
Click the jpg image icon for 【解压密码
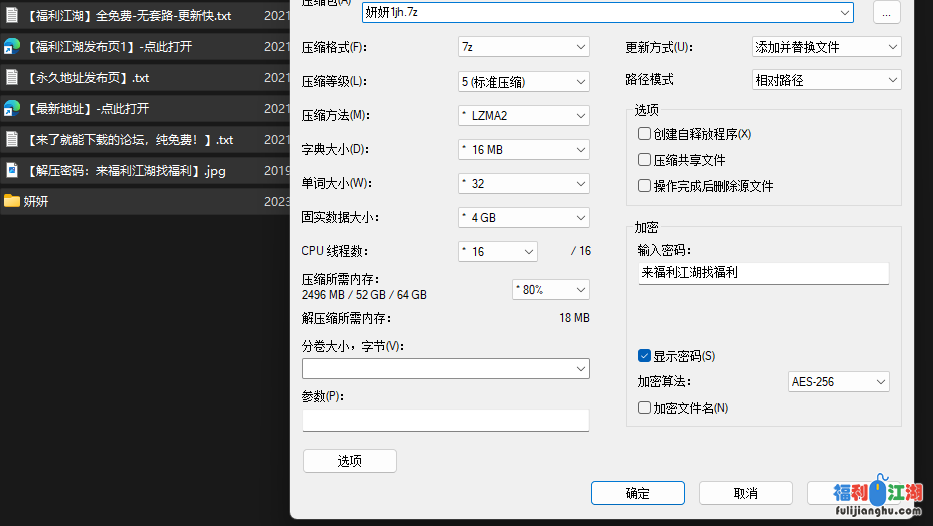(12, 171)
